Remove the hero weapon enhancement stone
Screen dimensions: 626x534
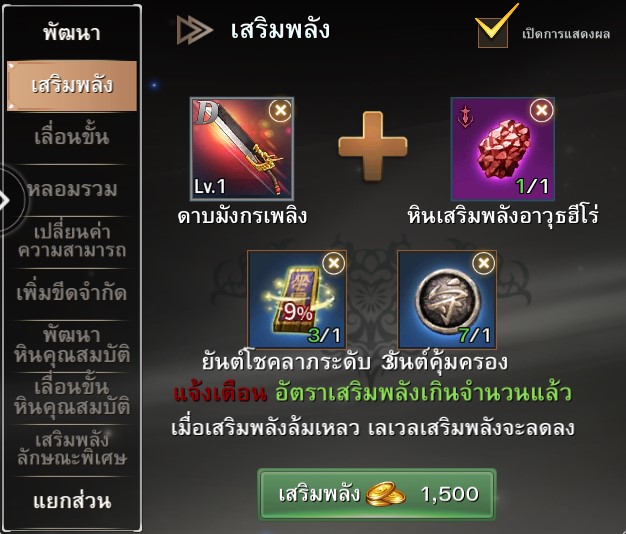pos(541,110)
